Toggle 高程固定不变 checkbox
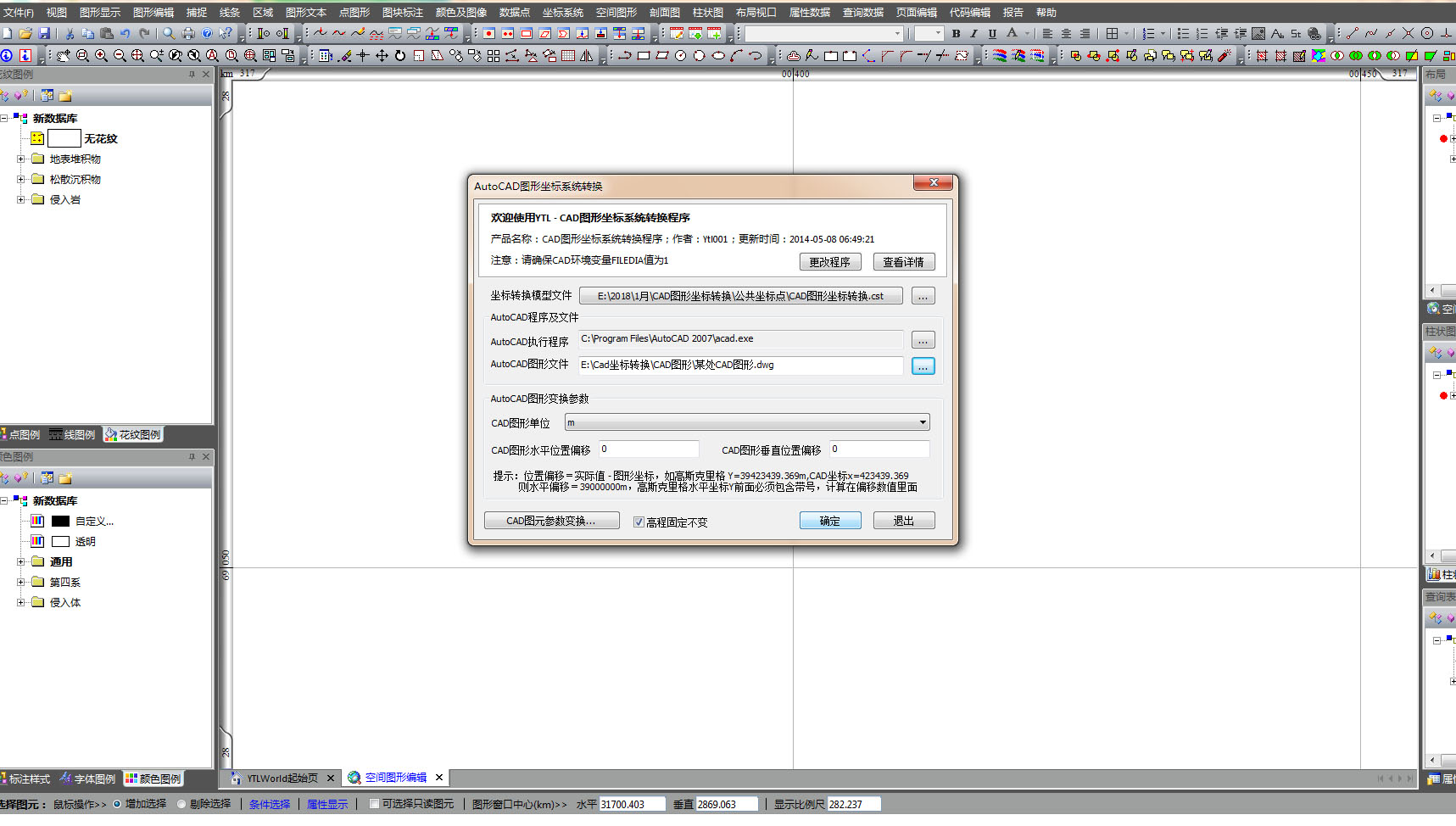This screenshot has height=826, width=1456. [x=639, y=522]
